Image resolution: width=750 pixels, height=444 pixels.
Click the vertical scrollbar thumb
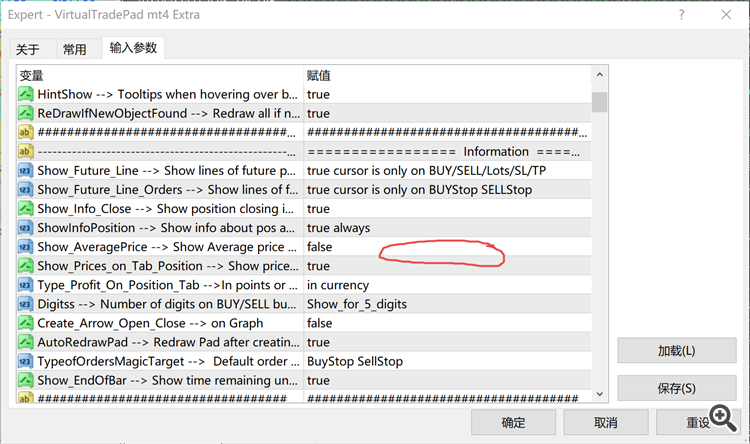[x=599, y=102]
